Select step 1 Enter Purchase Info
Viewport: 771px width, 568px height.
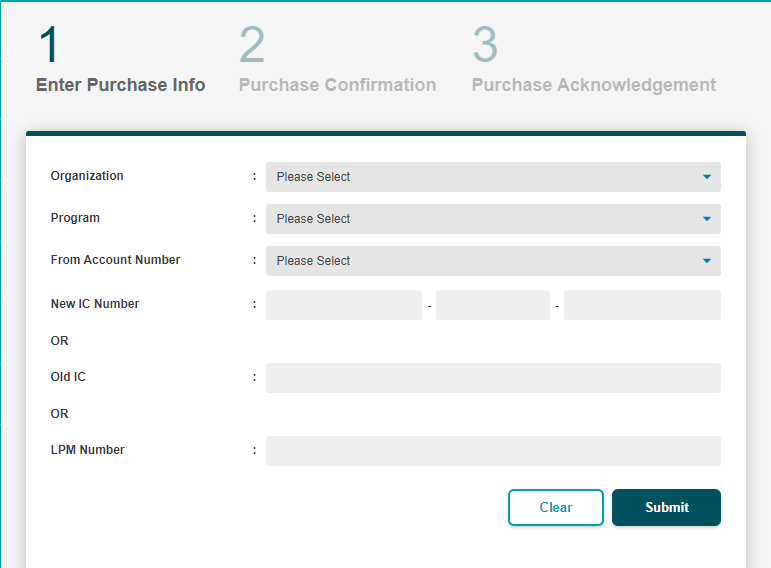[120, 85]
